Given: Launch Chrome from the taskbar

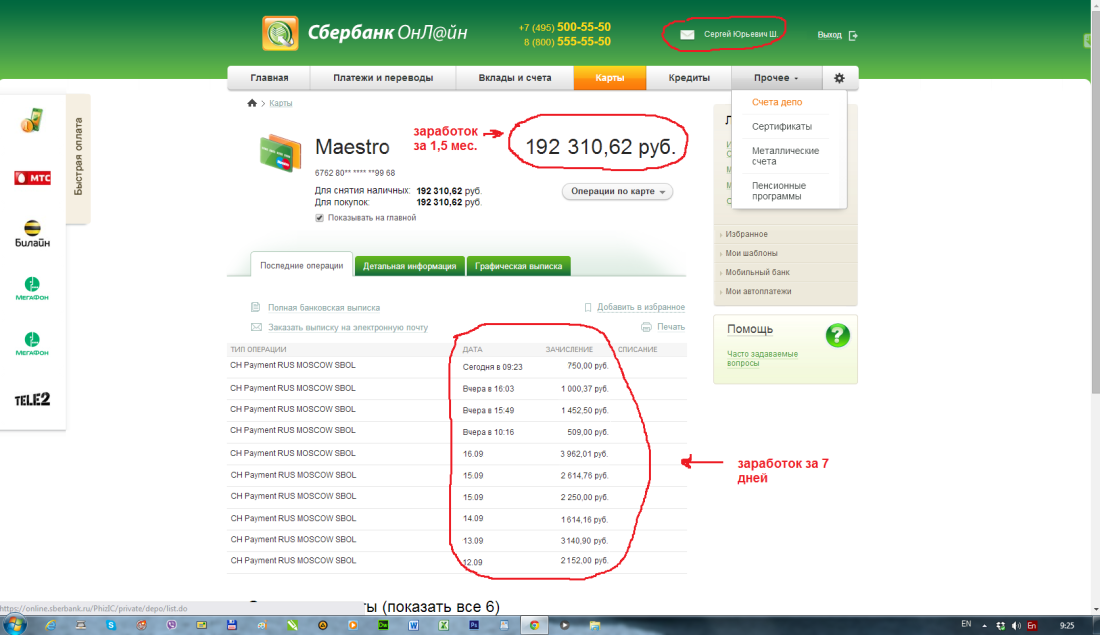Looking at the screenshot, I should click(x=533, y=623).
